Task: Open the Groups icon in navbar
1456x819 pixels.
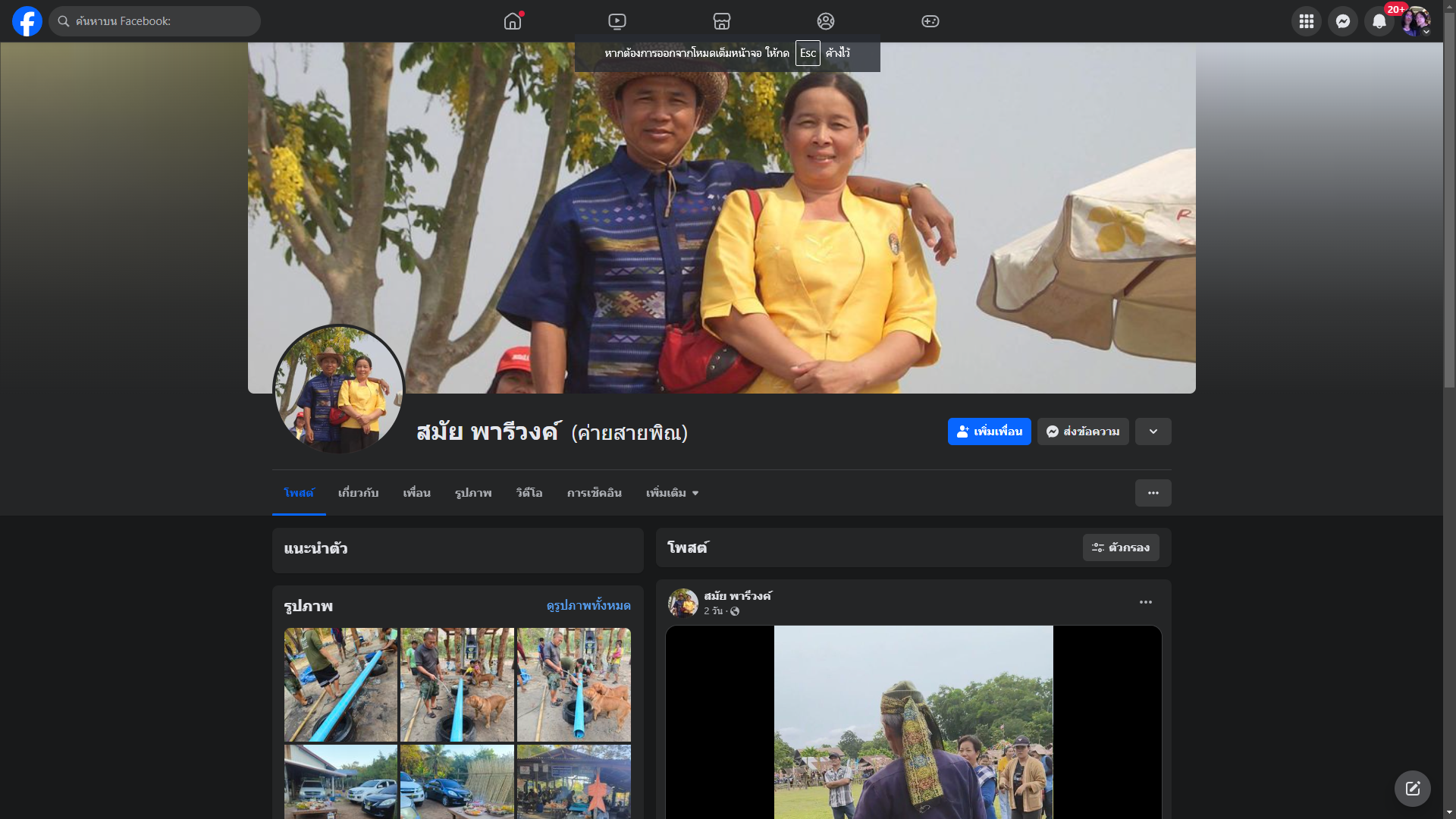Action: [x=826, y=21]
